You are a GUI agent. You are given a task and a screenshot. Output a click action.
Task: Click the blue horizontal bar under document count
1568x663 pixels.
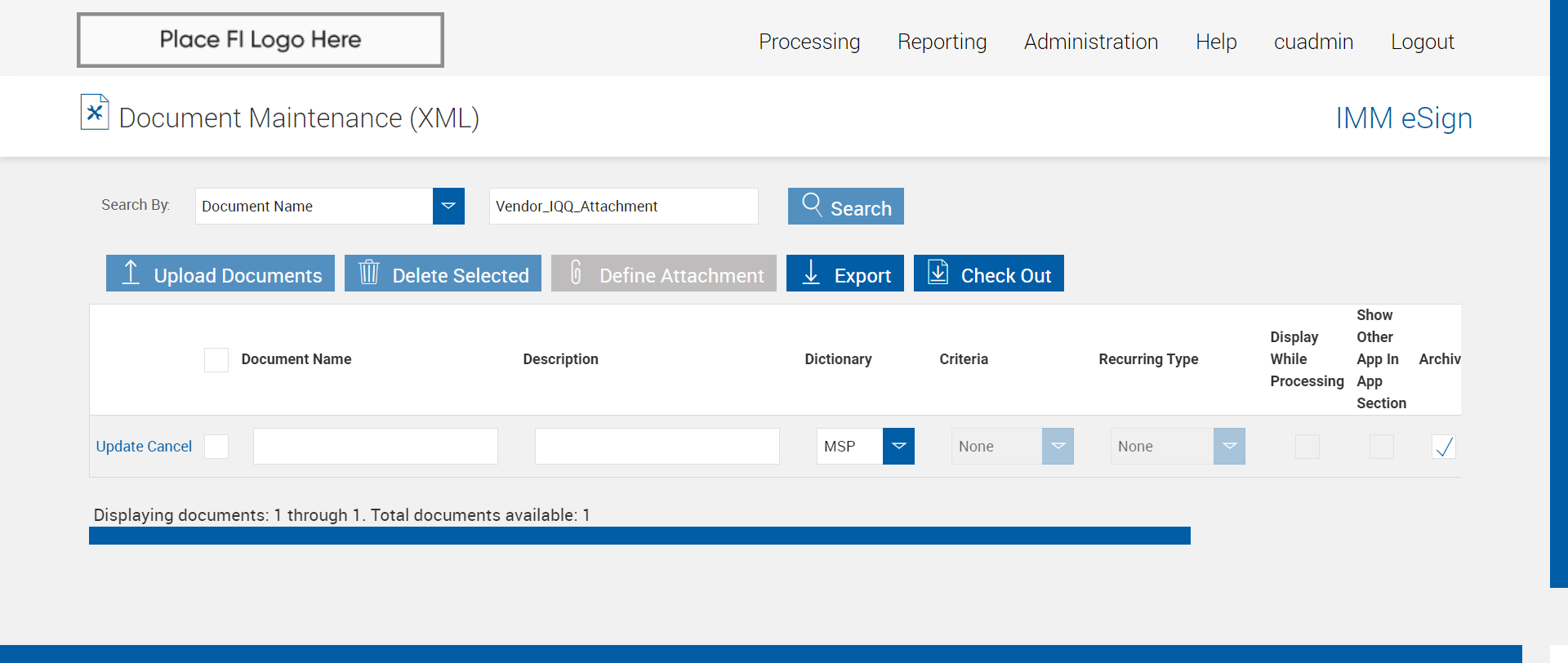639,536
